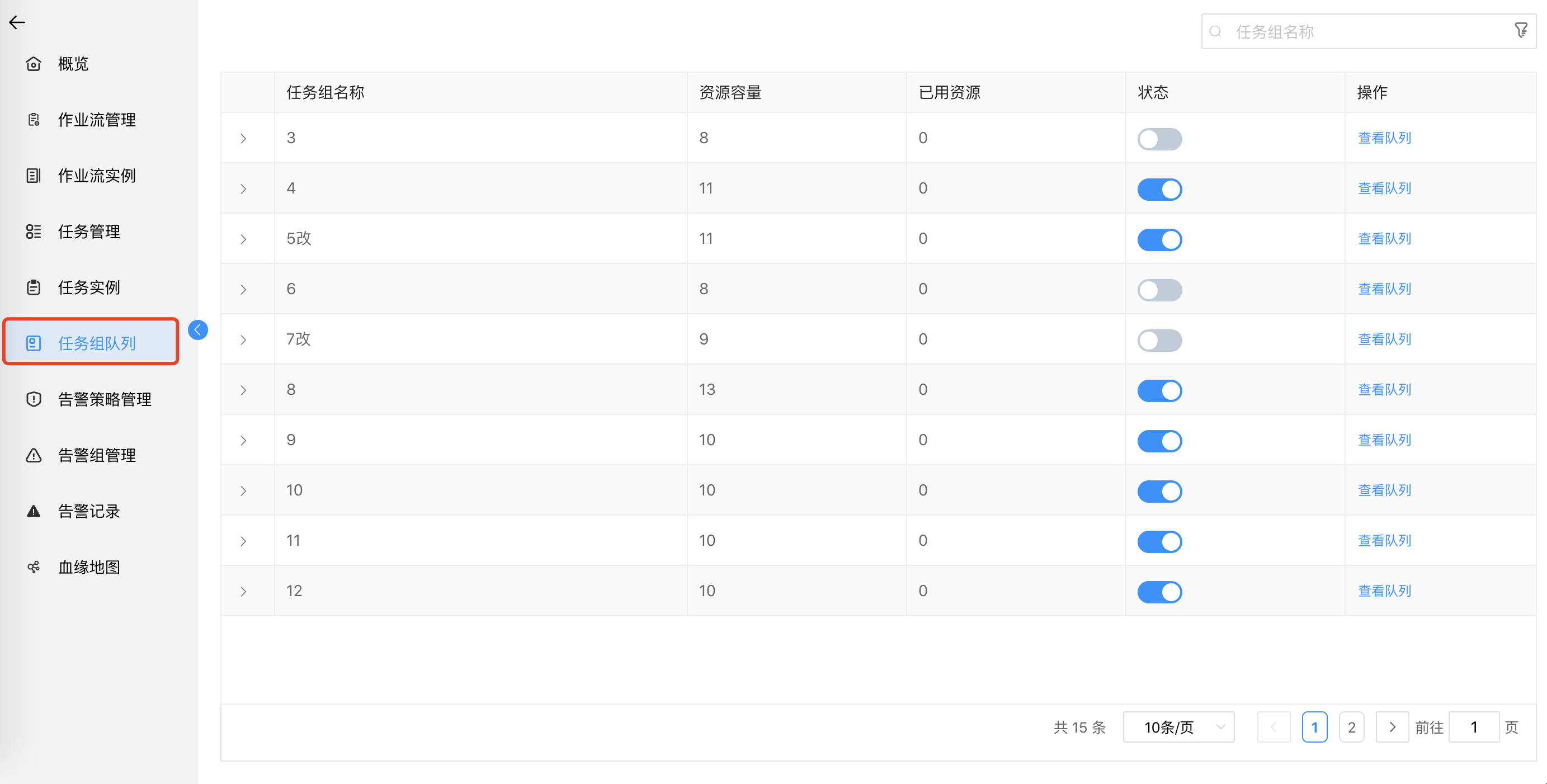Viewport: 1547px width, 784px height.
Task: Click the 血缘地图 graph icon
Action: [34, 566]
